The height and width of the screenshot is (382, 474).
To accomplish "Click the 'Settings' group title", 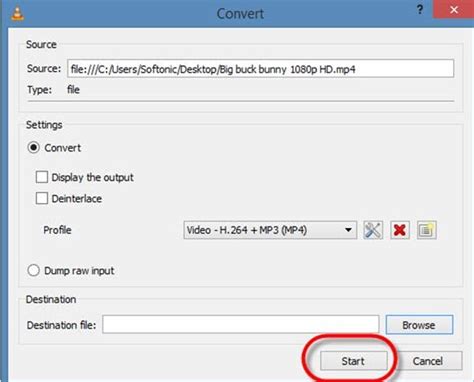I will (44, 125).
